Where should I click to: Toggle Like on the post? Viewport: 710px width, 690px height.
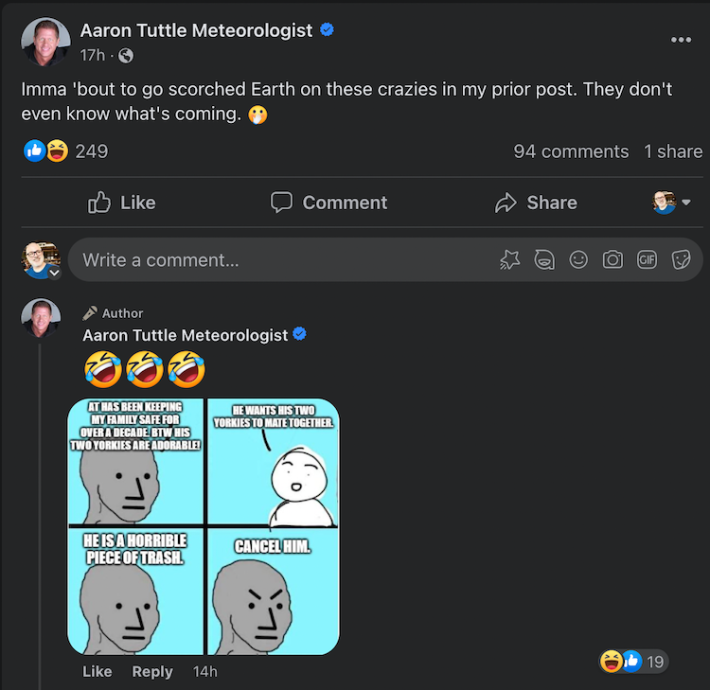(x=122, y=203)
